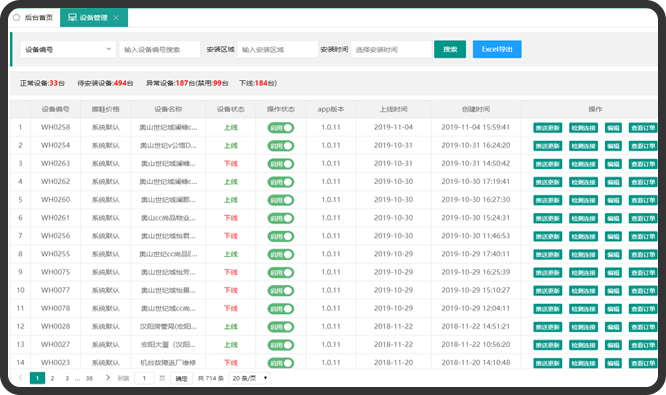Click device number cell WH0255

pos(56,254)
